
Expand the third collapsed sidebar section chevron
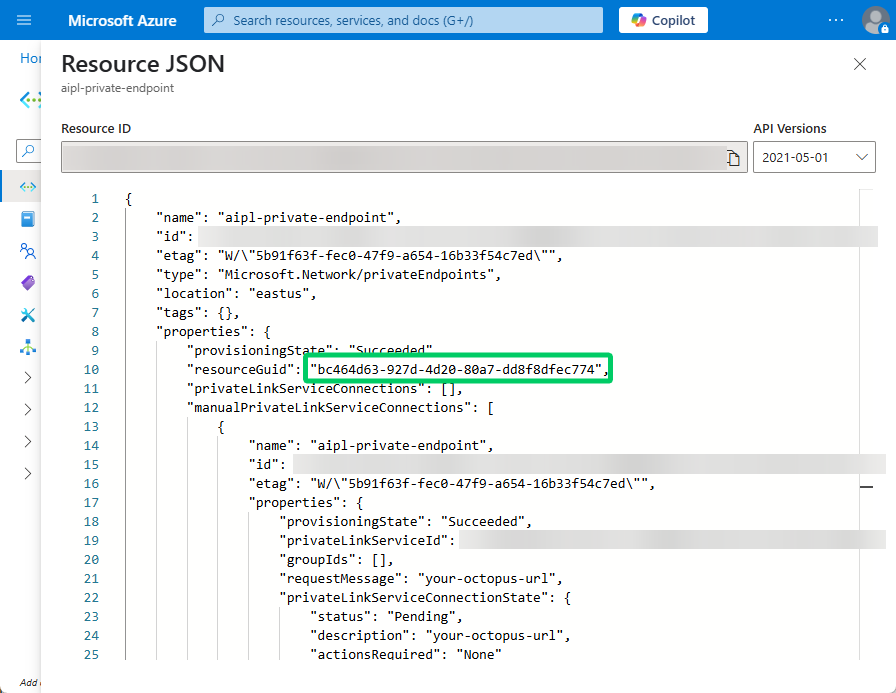coord(27,442)
